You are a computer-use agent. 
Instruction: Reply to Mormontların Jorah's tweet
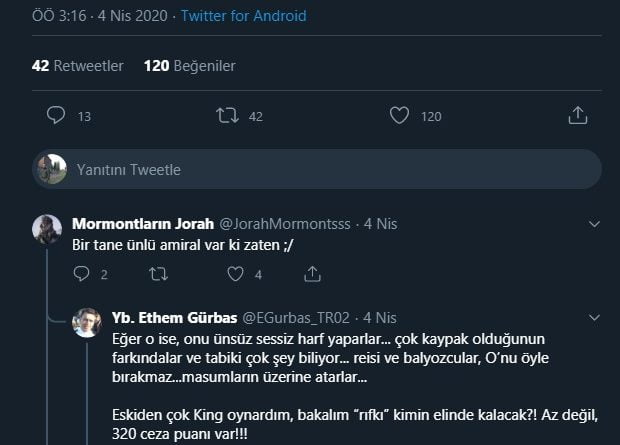pos(82,273)
